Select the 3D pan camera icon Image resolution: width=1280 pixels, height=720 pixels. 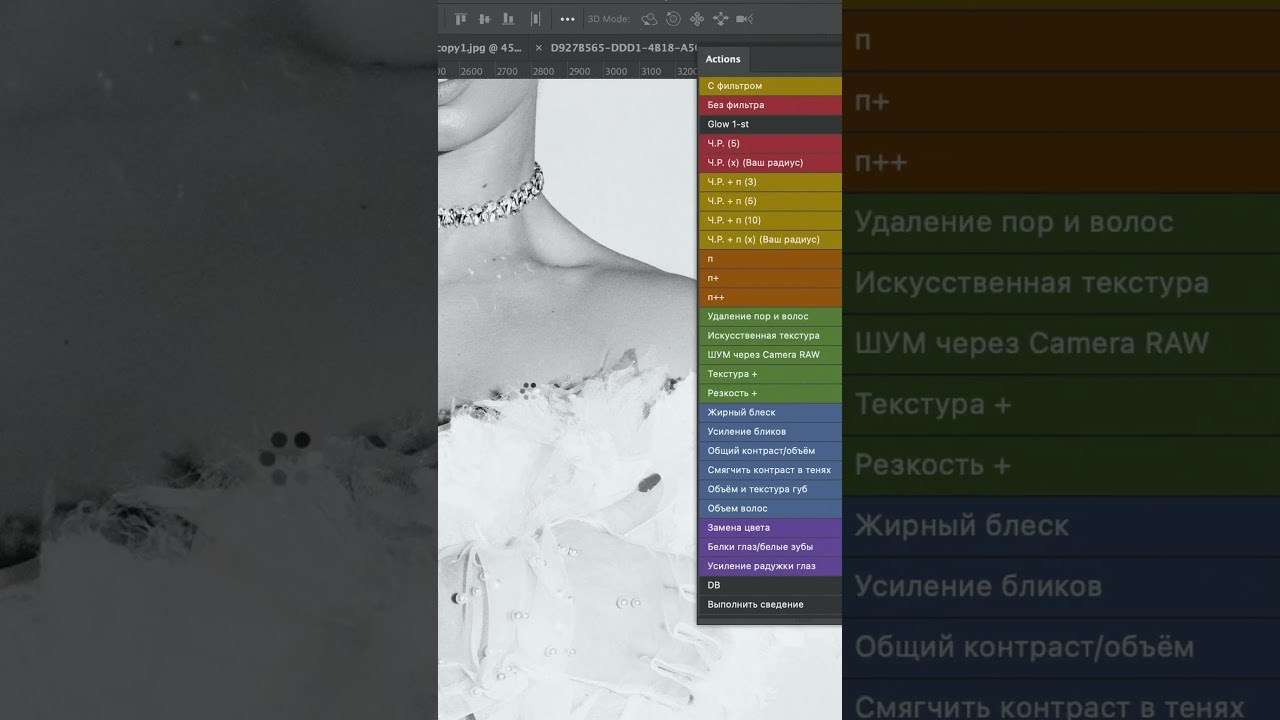tap(696, 18)
